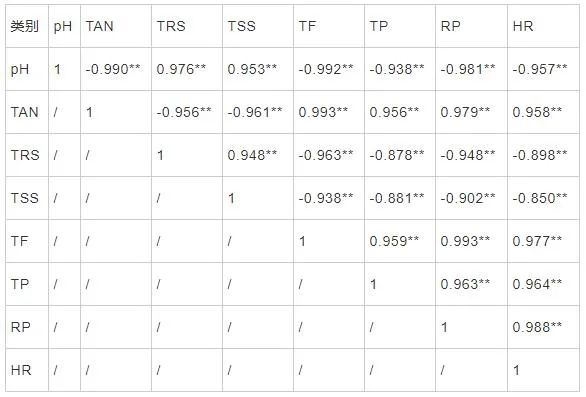The height and width of the screenshot is (397, 586).
Task: Click the 0.948** value in TRS row
Action: tap(252, 155)
